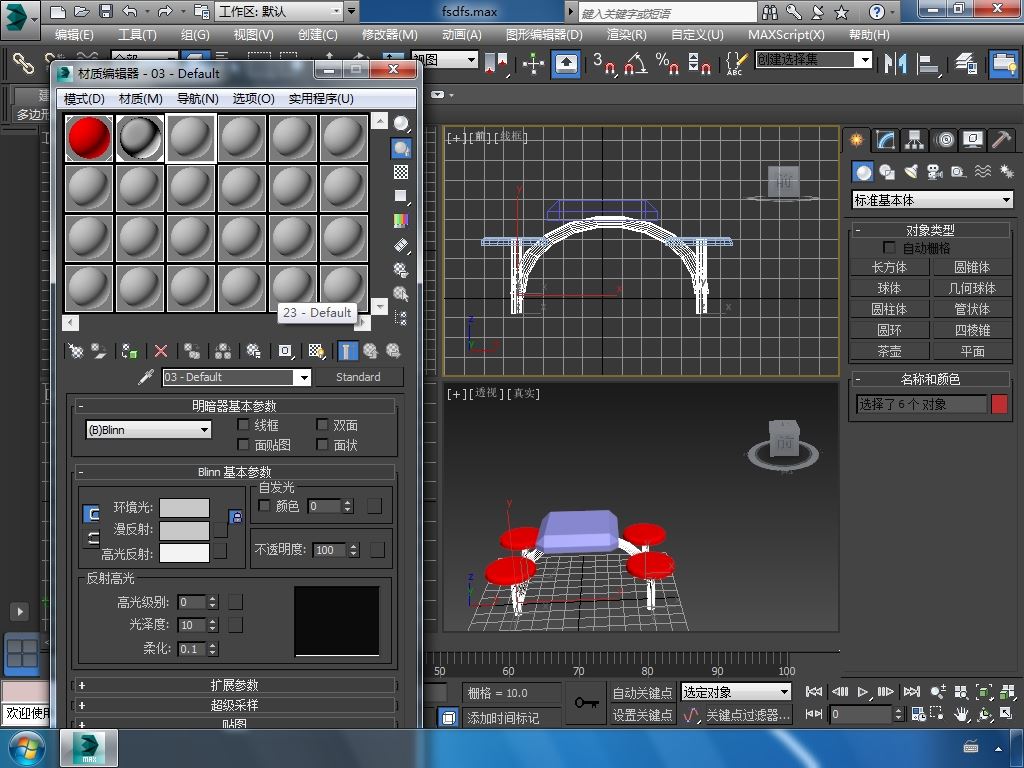Select the Lights category icon in Create panel
The height and width of the screenshot is (768, 1024).
tap(911, 172)
